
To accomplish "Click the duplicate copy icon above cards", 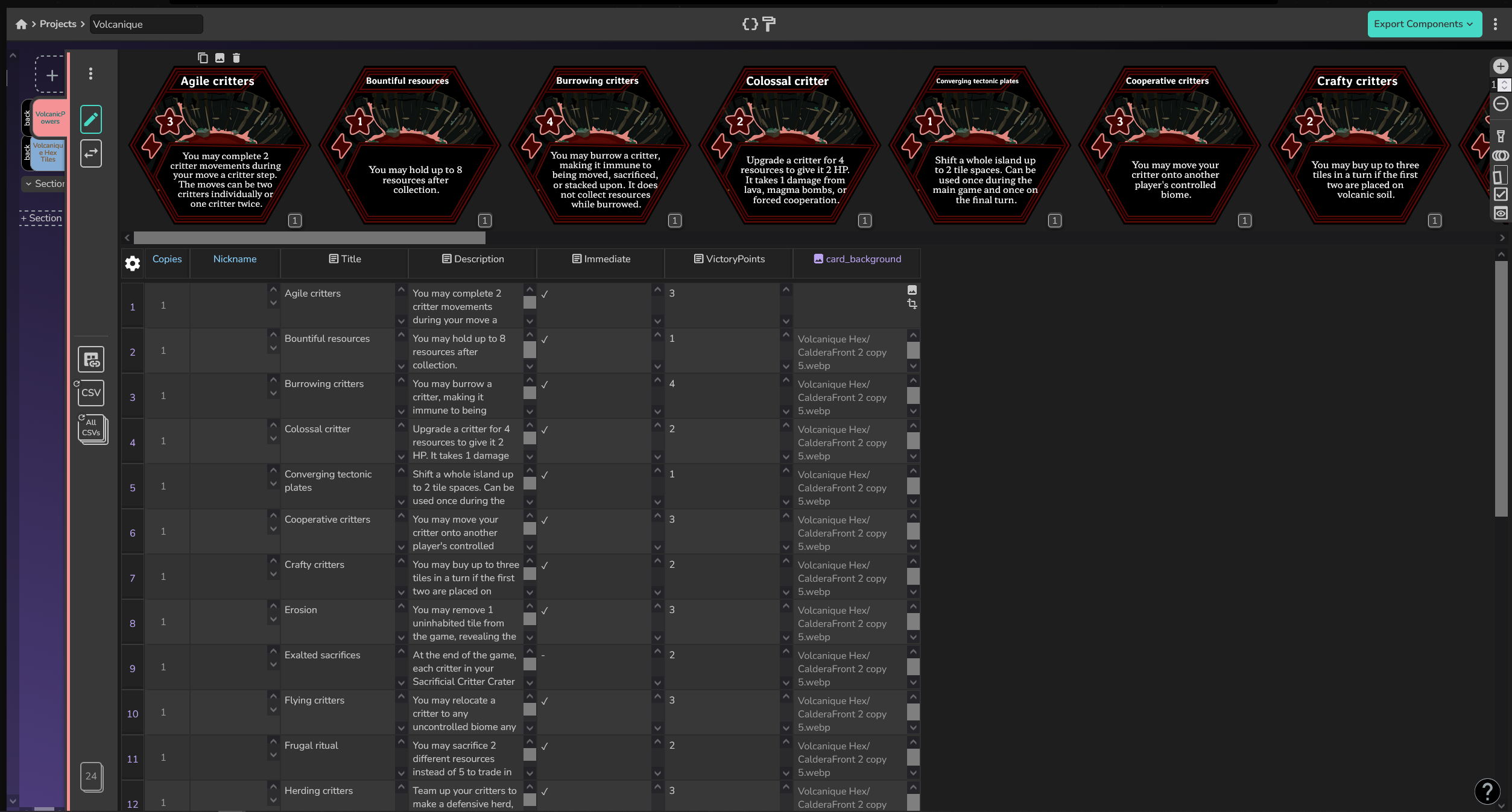I will tap(203, 58).
